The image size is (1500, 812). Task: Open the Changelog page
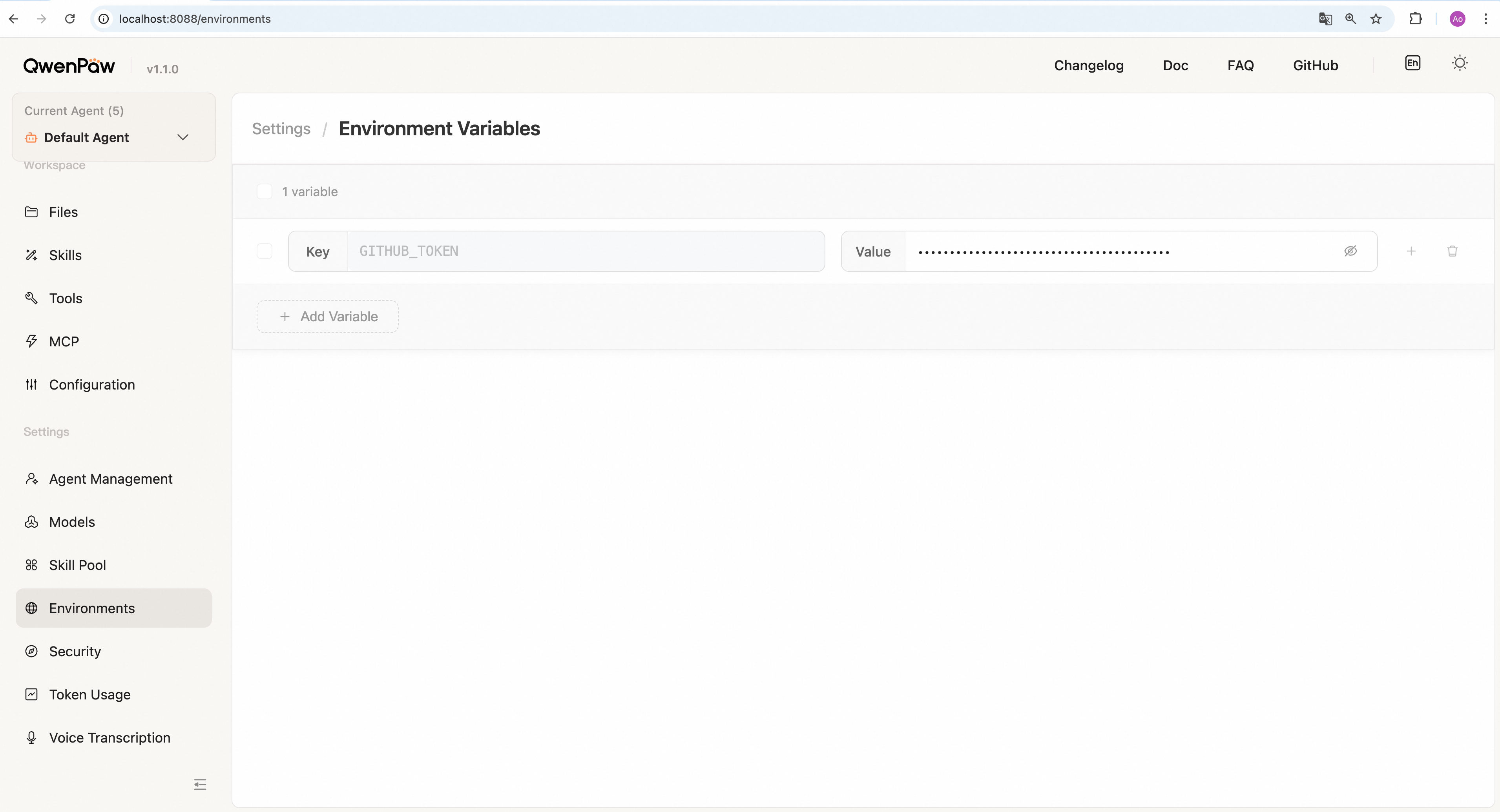pos(1088,65)
